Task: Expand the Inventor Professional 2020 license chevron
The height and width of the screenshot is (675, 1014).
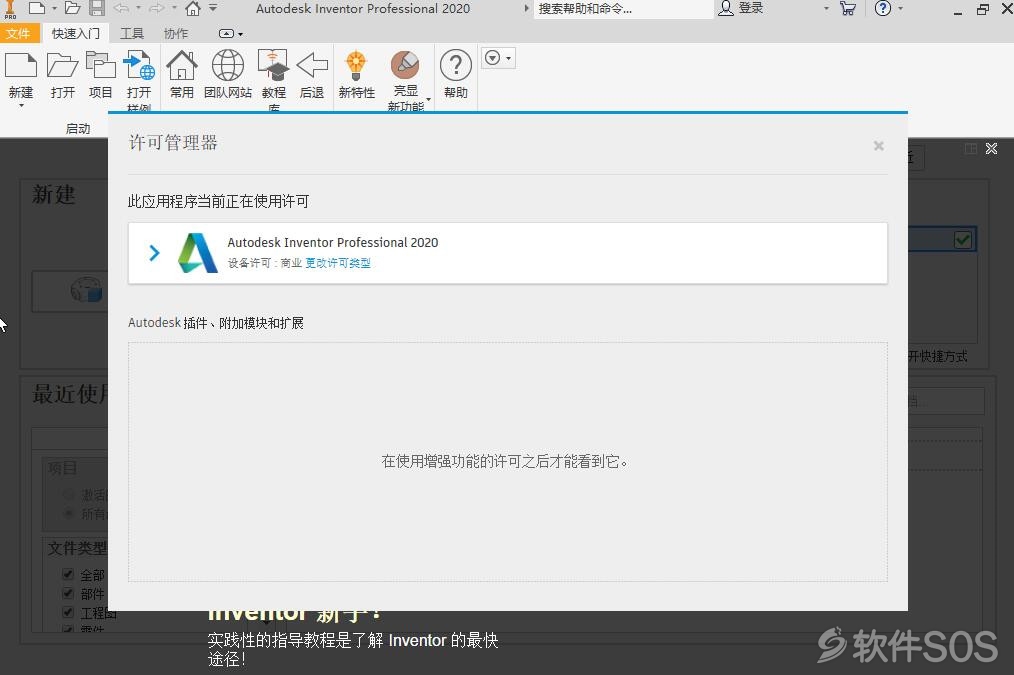Action: click(154, 253)
